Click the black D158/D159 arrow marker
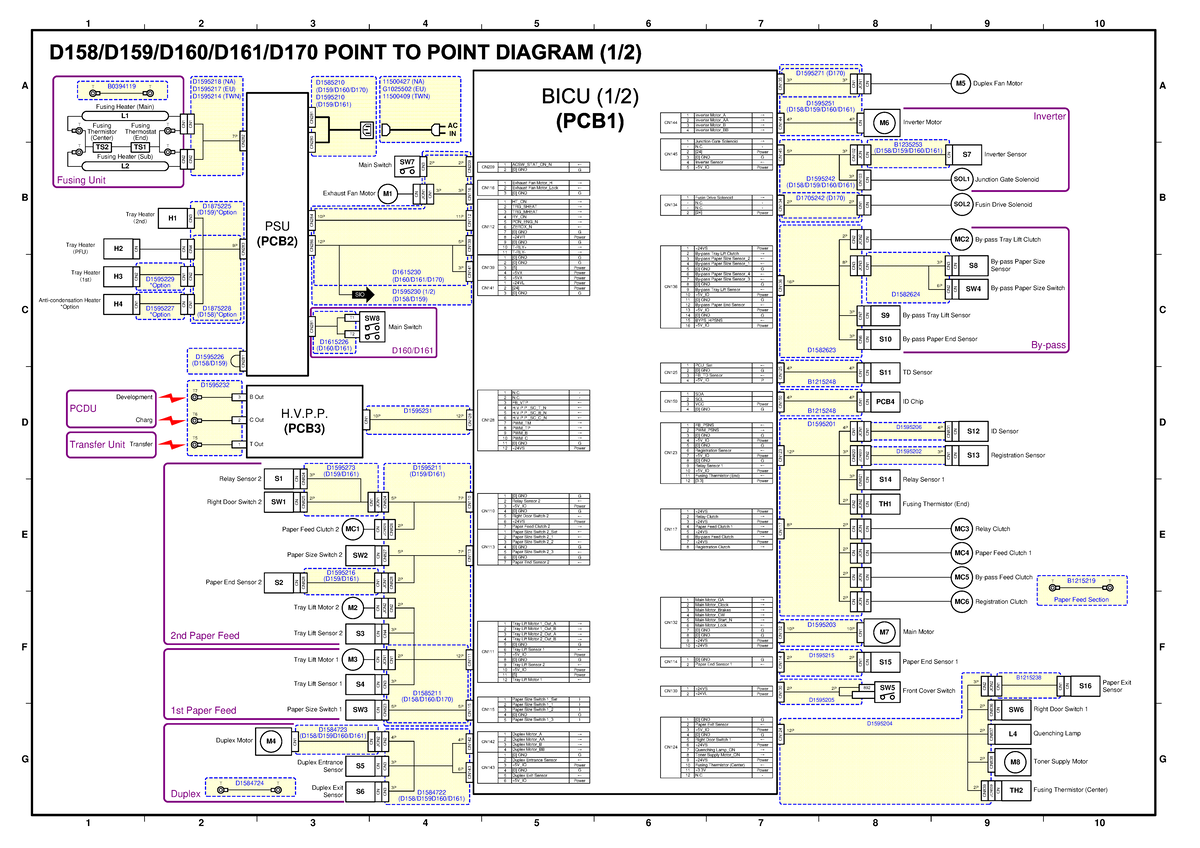The image size is (1200, 848). (x=362, y=293)
